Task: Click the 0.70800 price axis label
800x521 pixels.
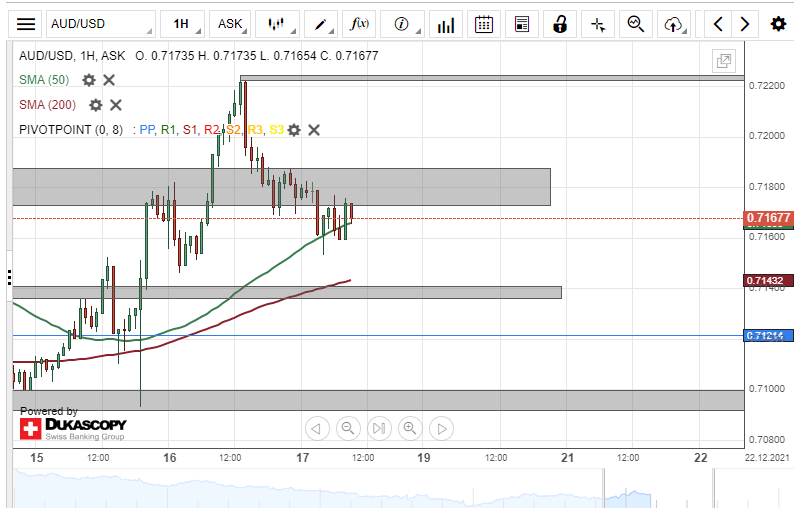Action: pyautogui.click(x=767, y=439)
